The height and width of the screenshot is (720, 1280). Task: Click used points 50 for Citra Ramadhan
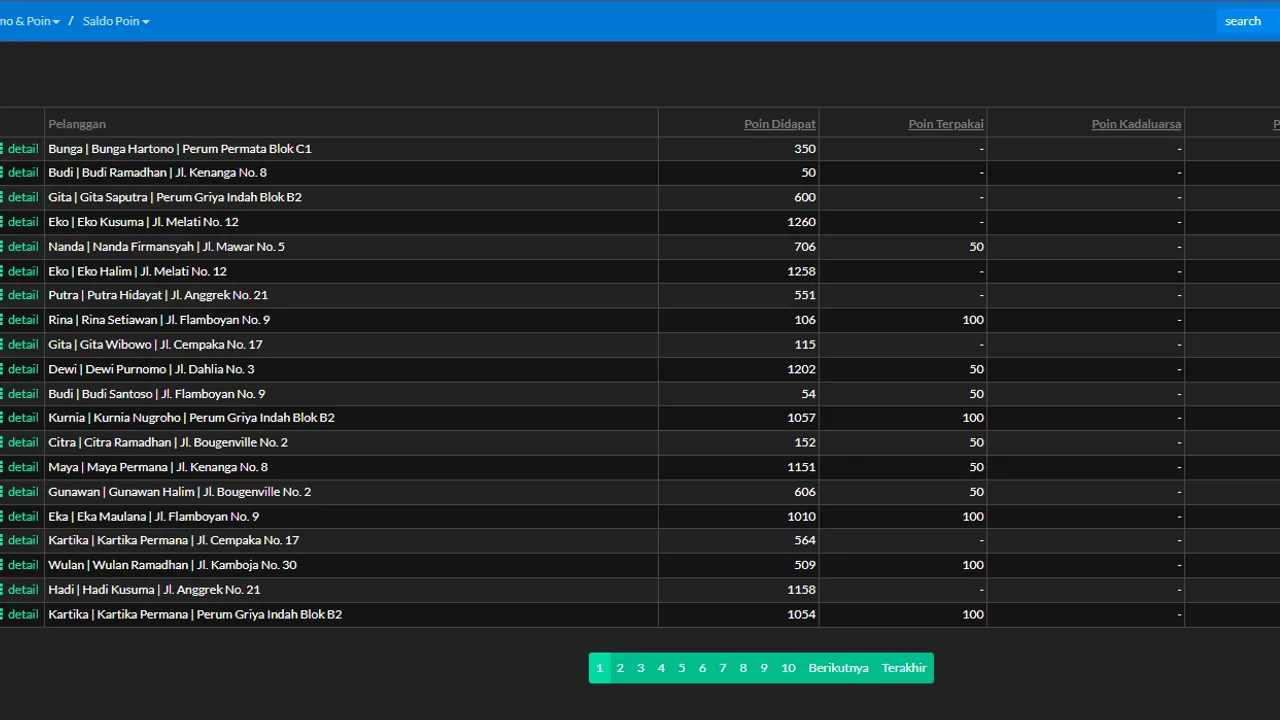click(976, 442)
